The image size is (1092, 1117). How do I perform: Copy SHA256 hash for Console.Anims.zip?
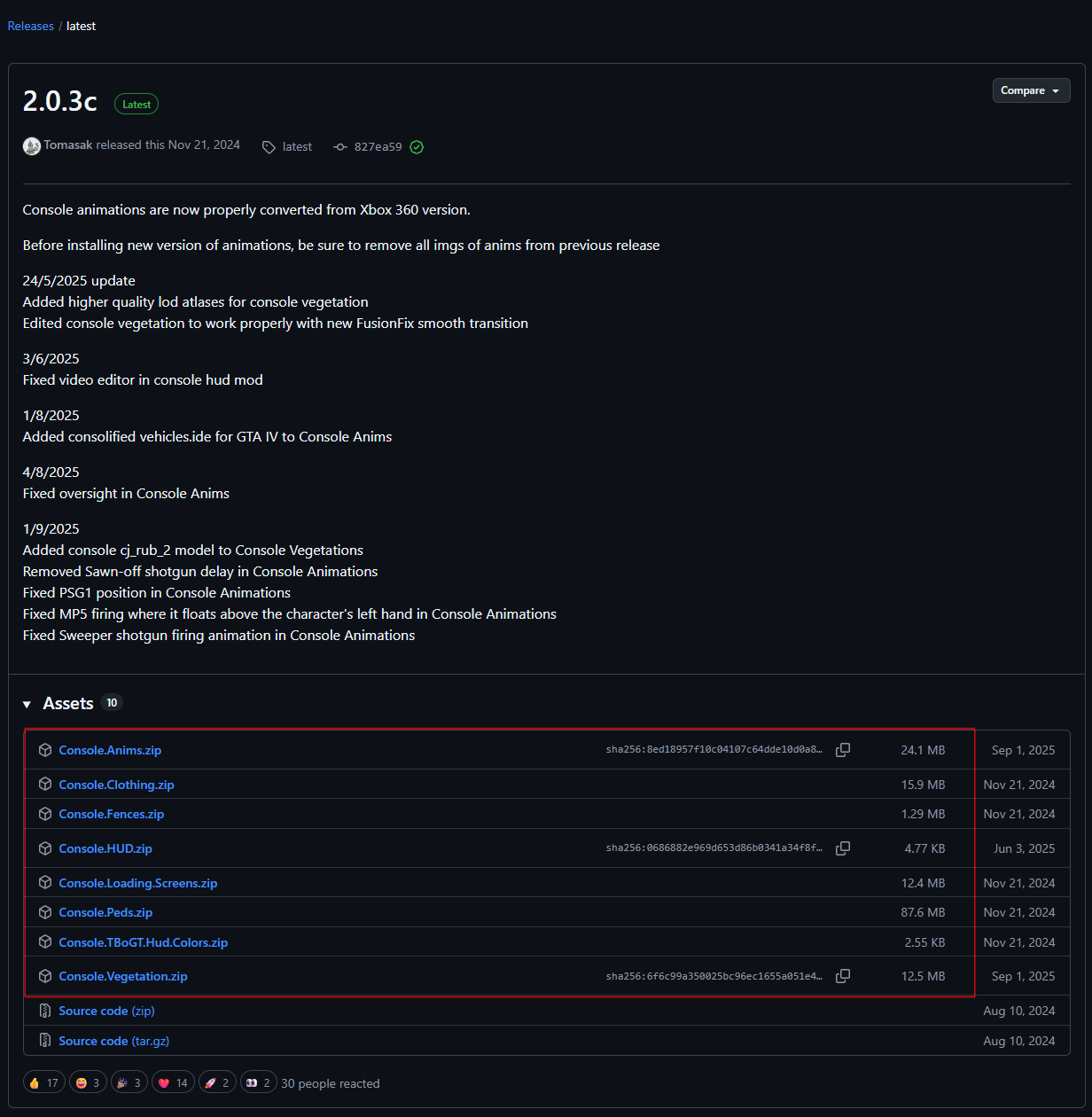(843, 750)
